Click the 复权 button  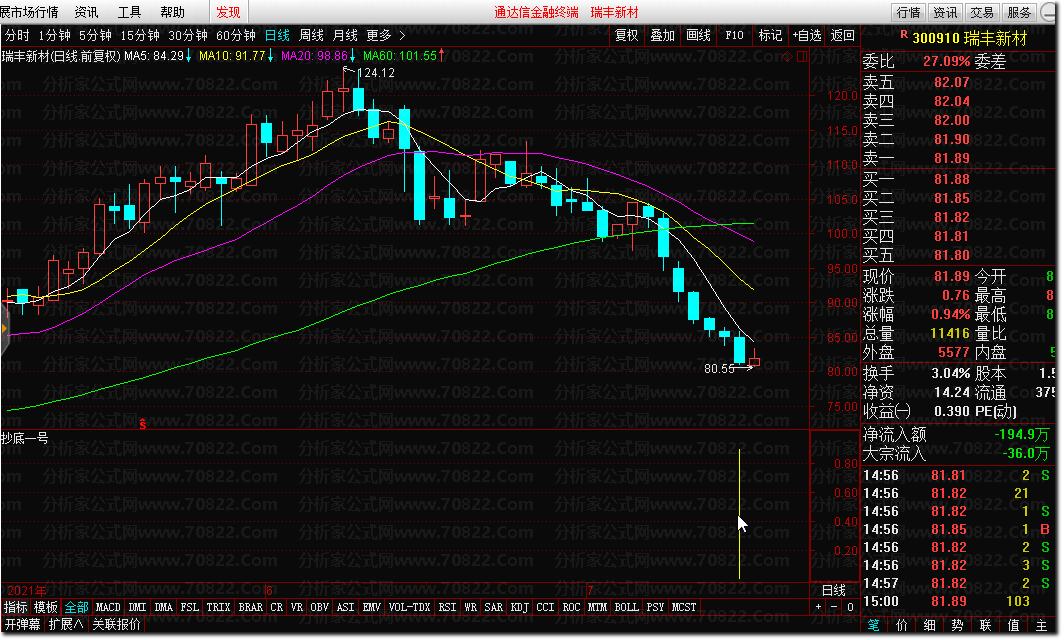pyautogui.click(x=626, y=35)
